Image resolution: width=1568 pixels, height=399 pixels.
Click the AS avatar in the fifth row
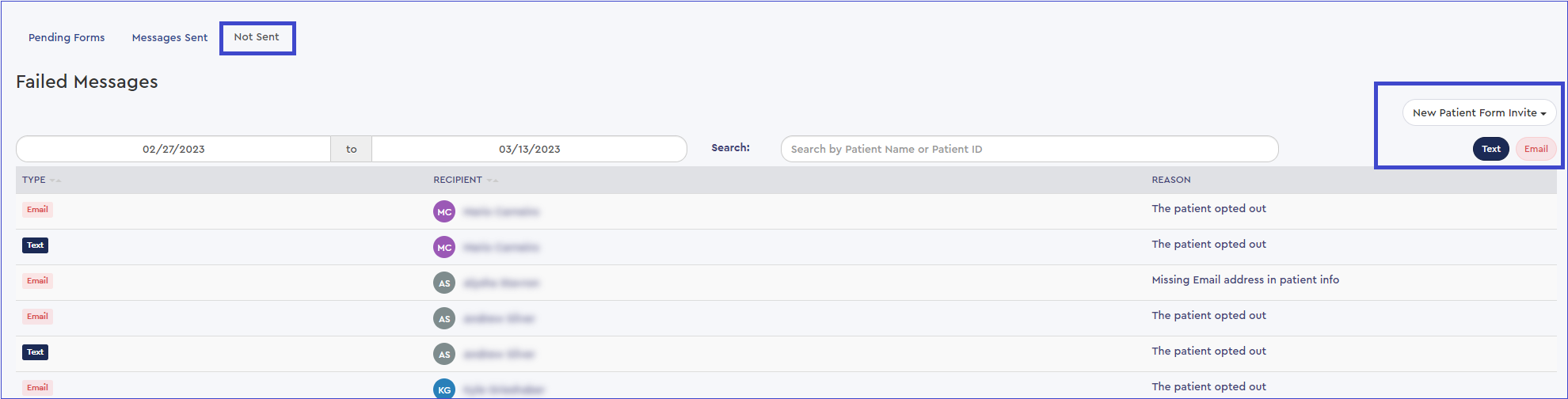click(x=444, y=354)
